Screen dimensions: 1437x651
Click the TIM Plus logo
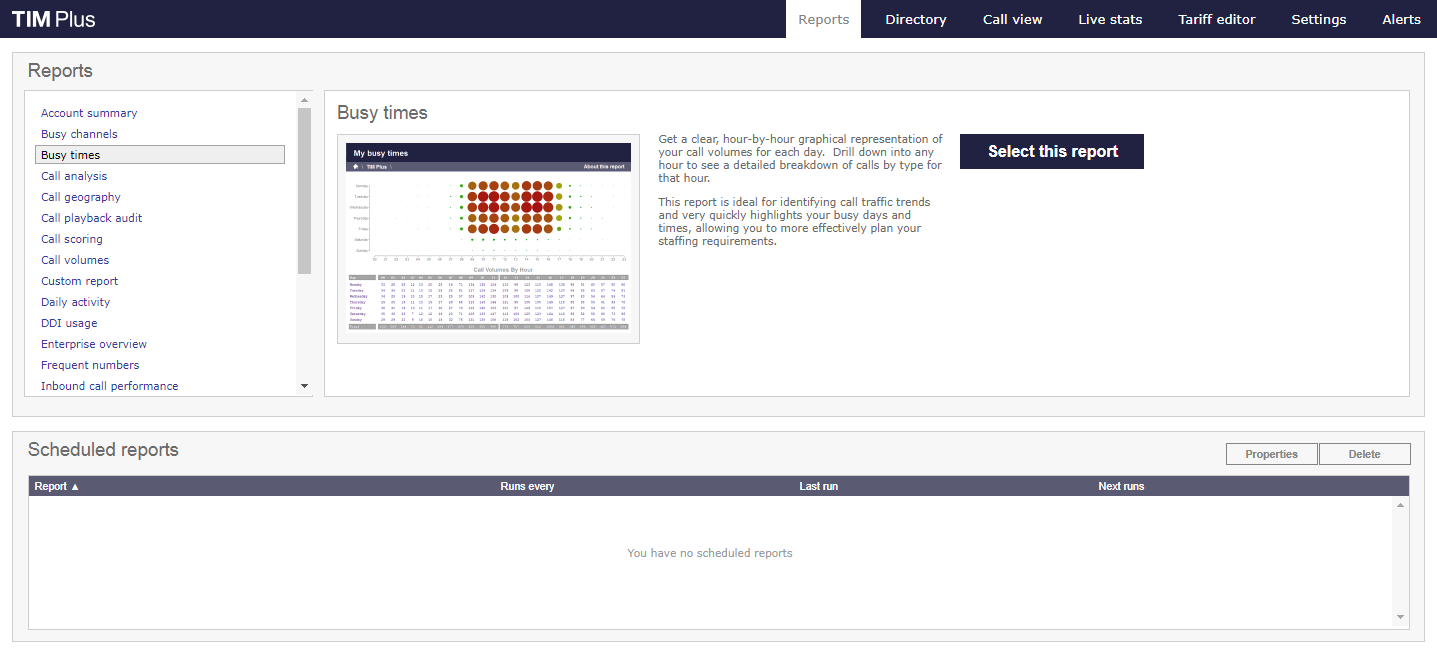click(54, 19)
